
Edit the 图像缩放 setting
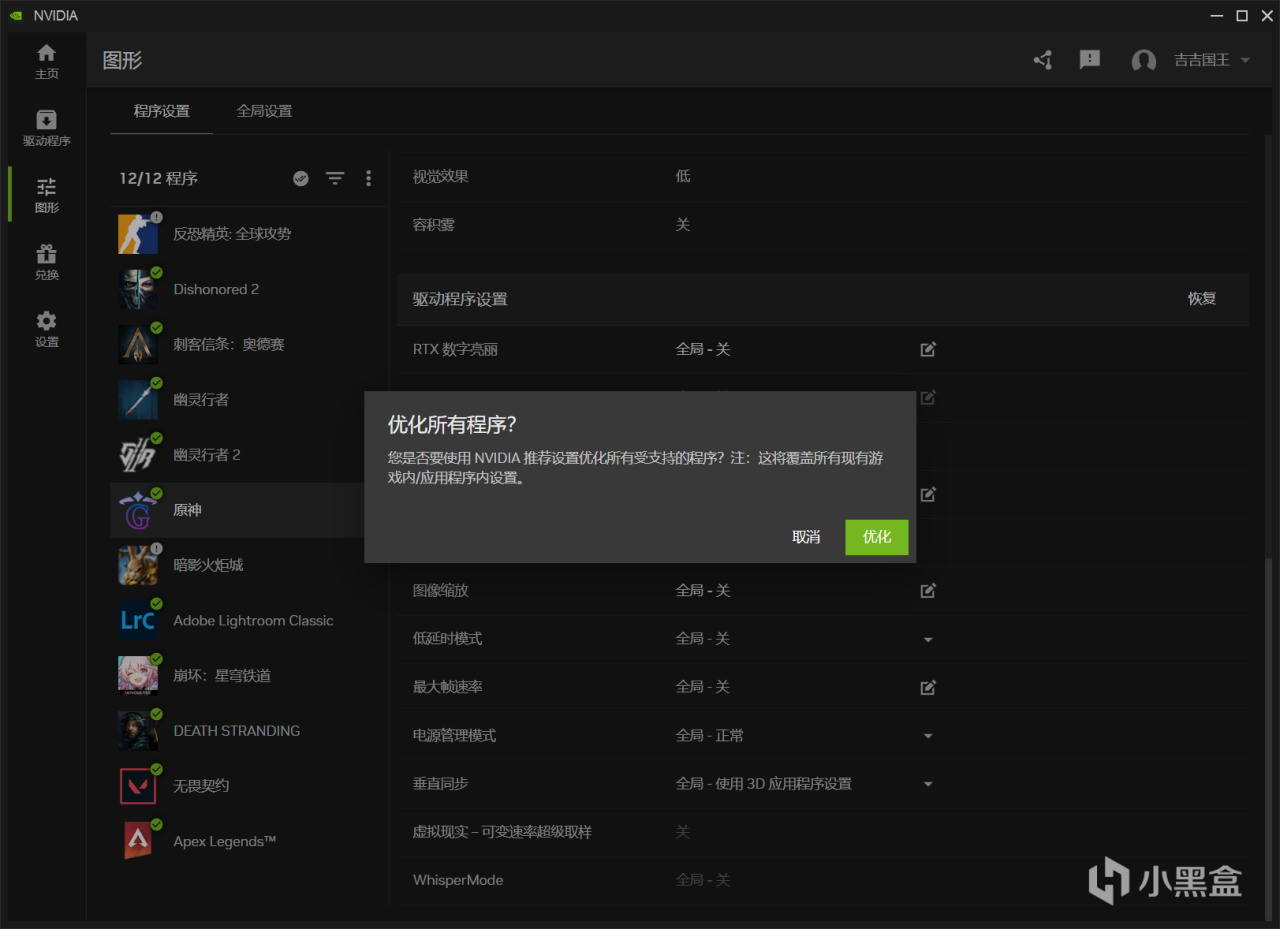[x=928, y=590]
